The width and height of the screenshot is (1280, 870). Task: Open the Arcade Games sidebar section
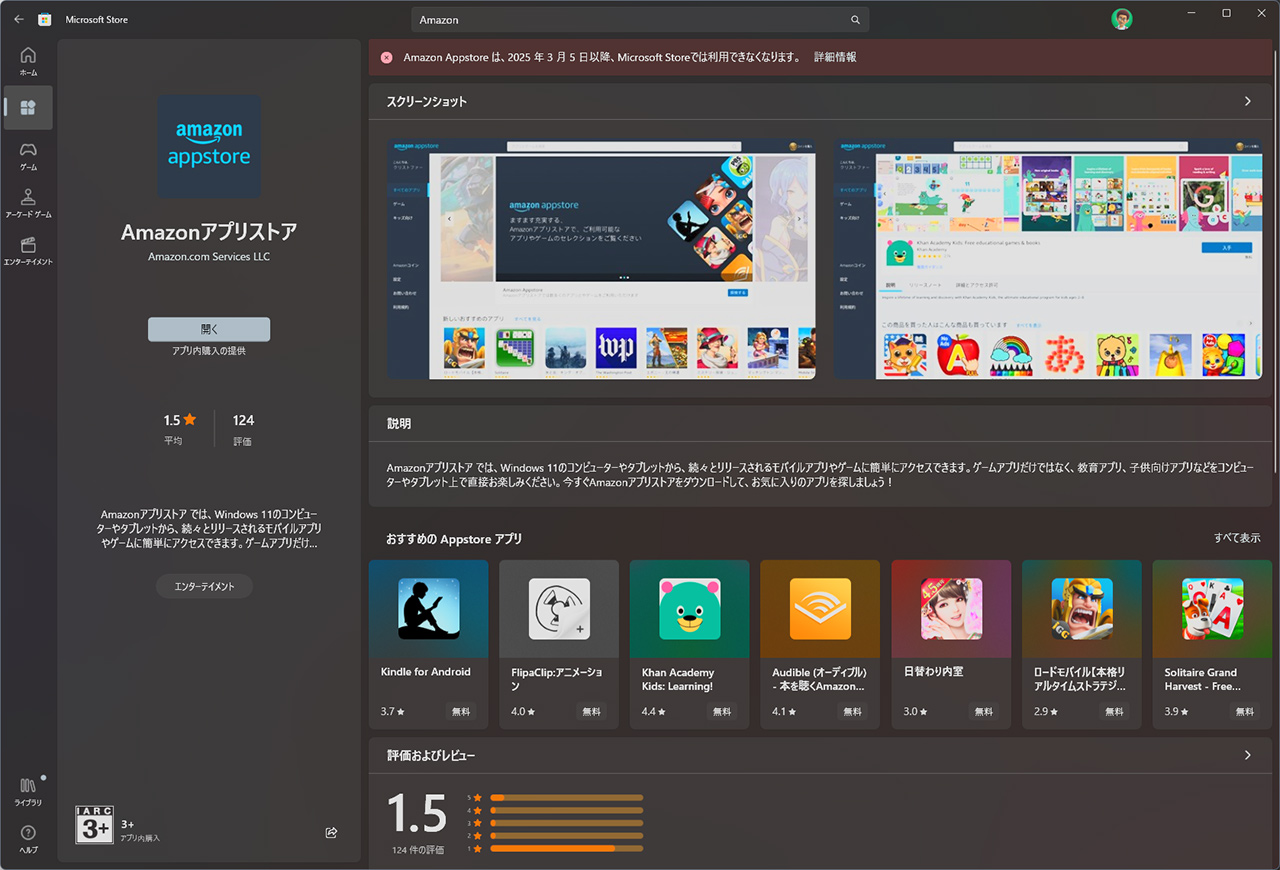28,203
